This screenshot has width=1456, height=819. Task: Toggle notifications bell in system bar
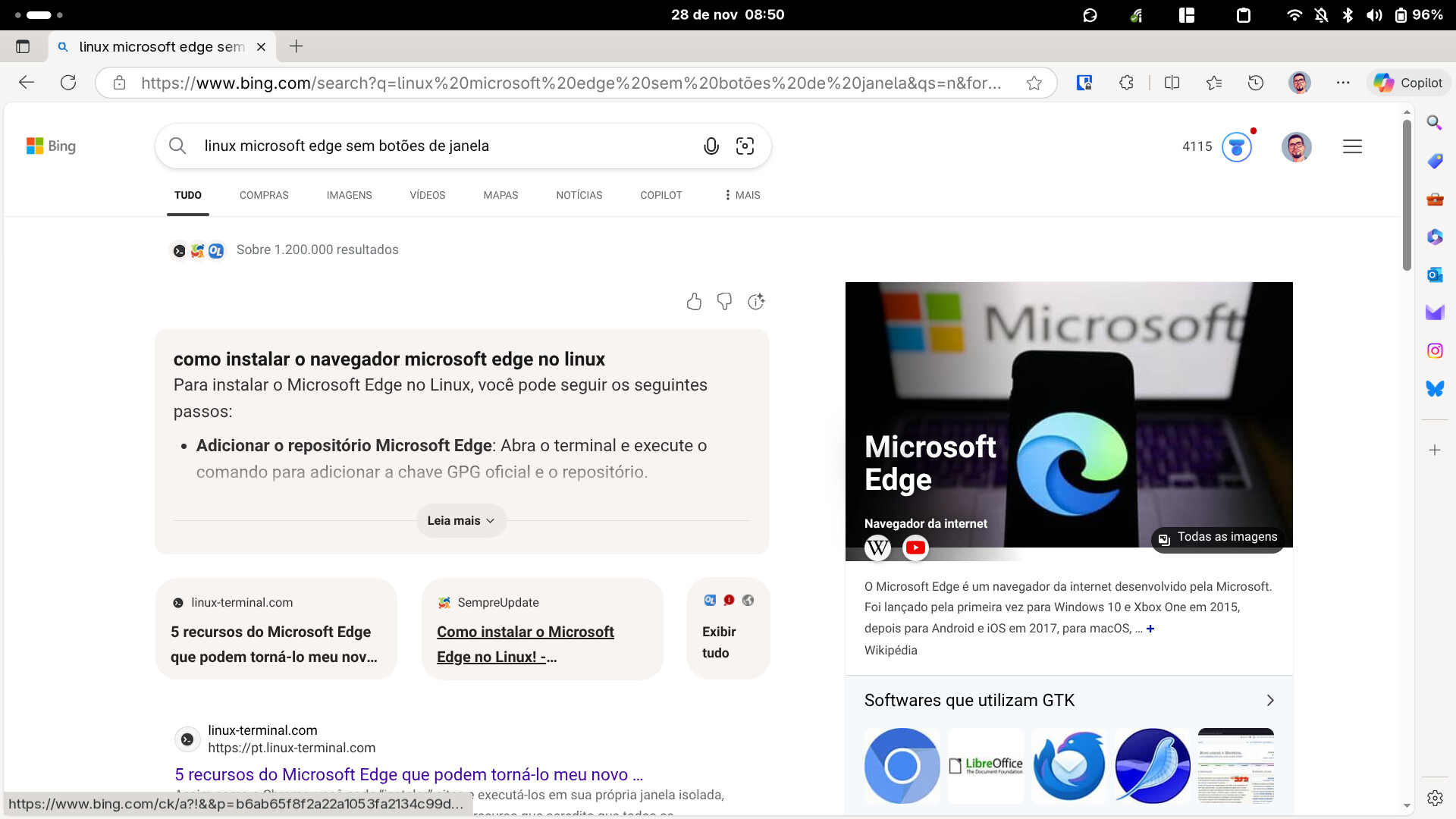click(x=1321, y=15)
